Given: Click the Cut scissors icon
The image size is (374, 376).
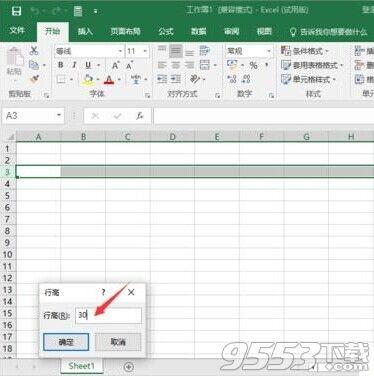Looking at the screenshot, I should [34, 51].
